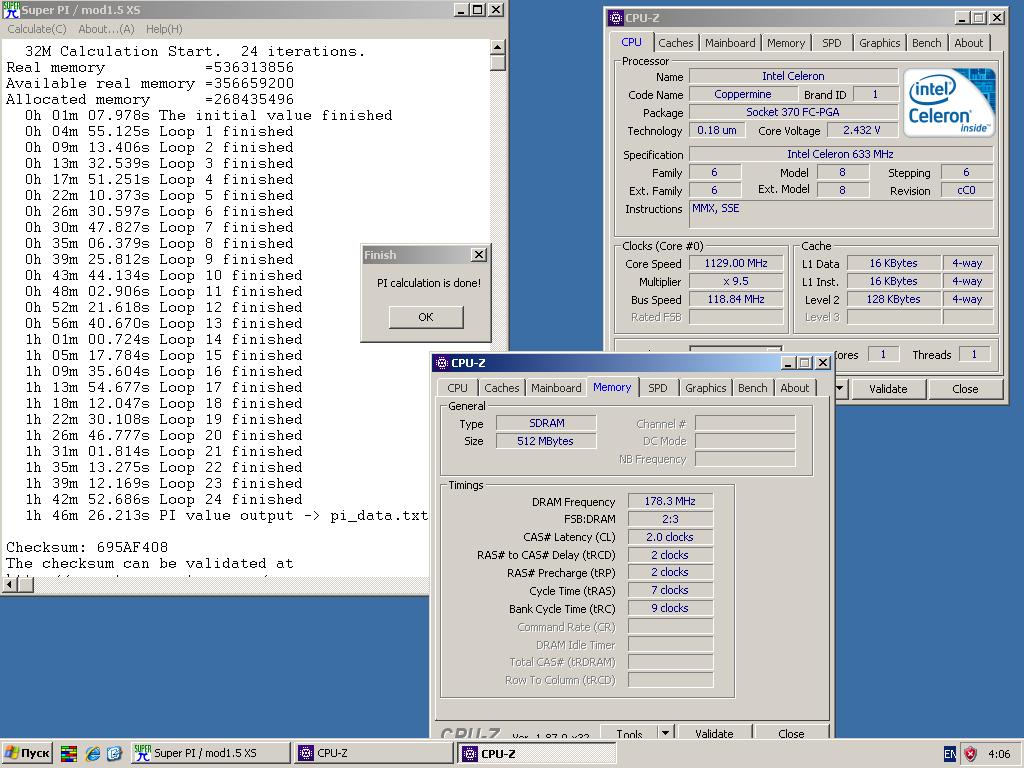Activate second CPU-Z taskbar button
This screenshot has width=1024, height=768.
tap(537, 754)
